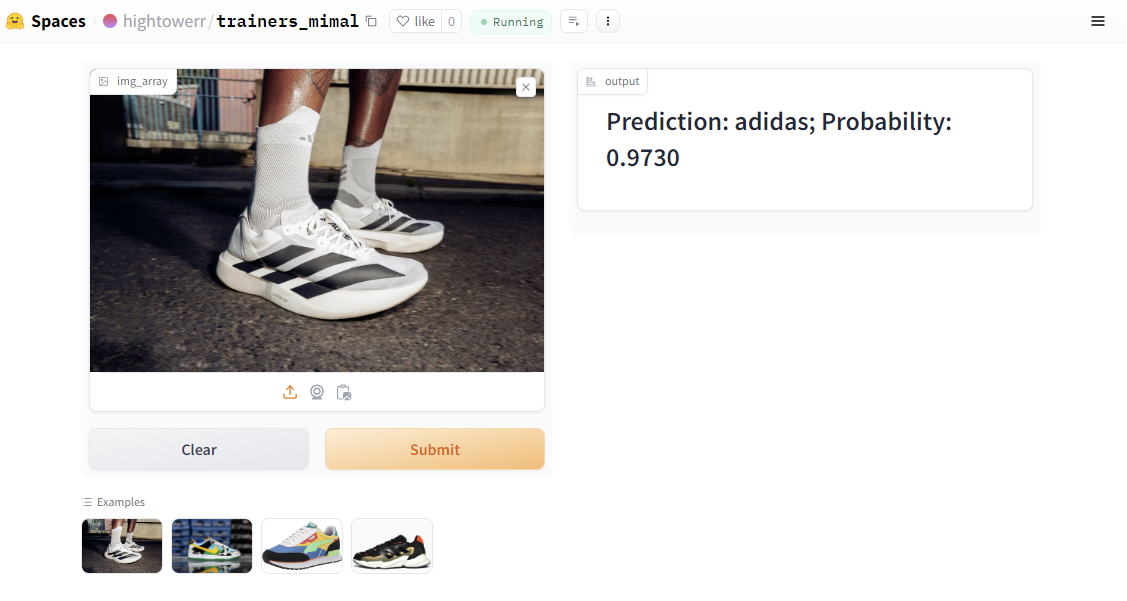Click the Submit button
The height and width of the screenshot is (601, 1127).
point(435,449)
